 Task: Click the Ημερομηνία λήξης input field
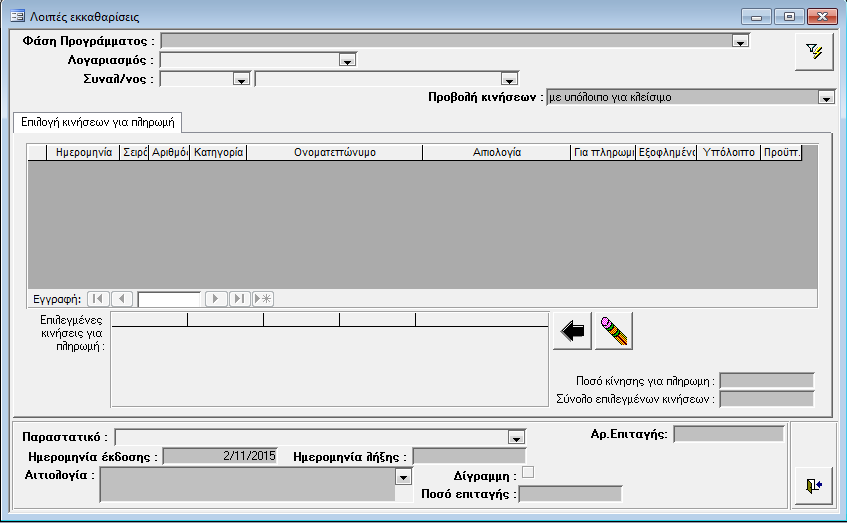click(468, 456)
